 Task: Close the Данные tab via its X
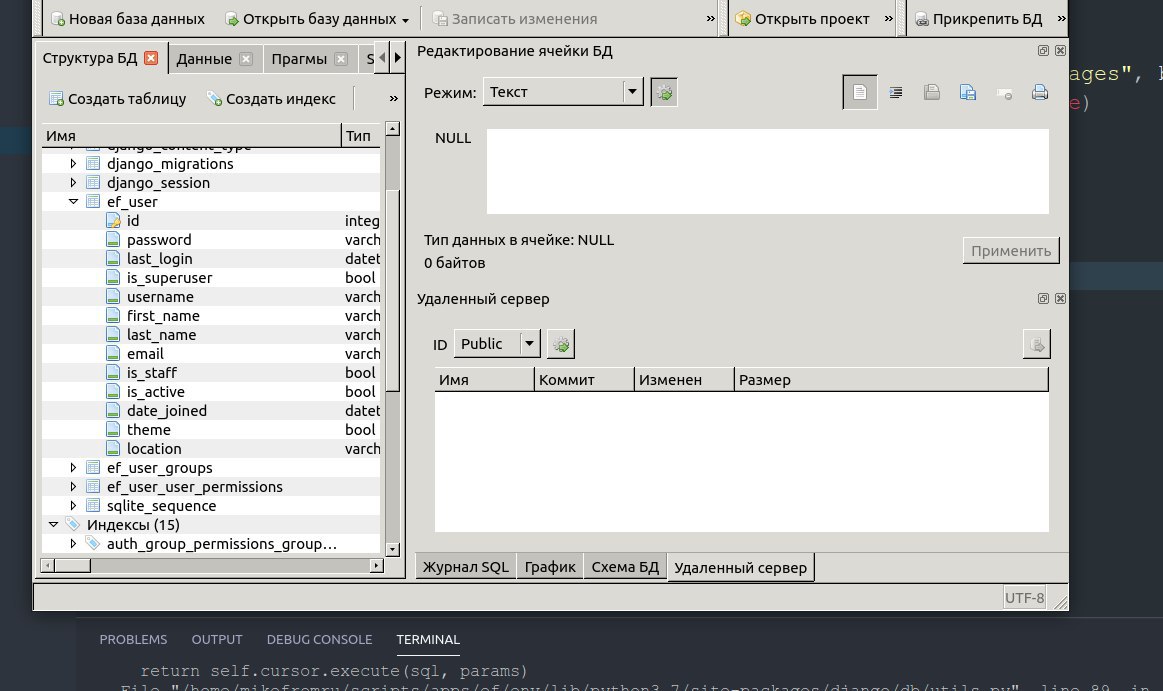tap(246, 59)
